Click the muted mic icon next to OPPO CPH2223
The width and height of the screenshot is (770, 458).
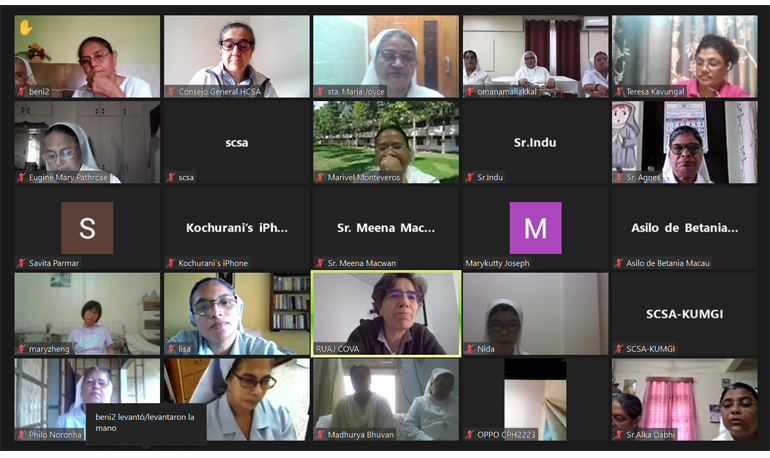point(470,434)
